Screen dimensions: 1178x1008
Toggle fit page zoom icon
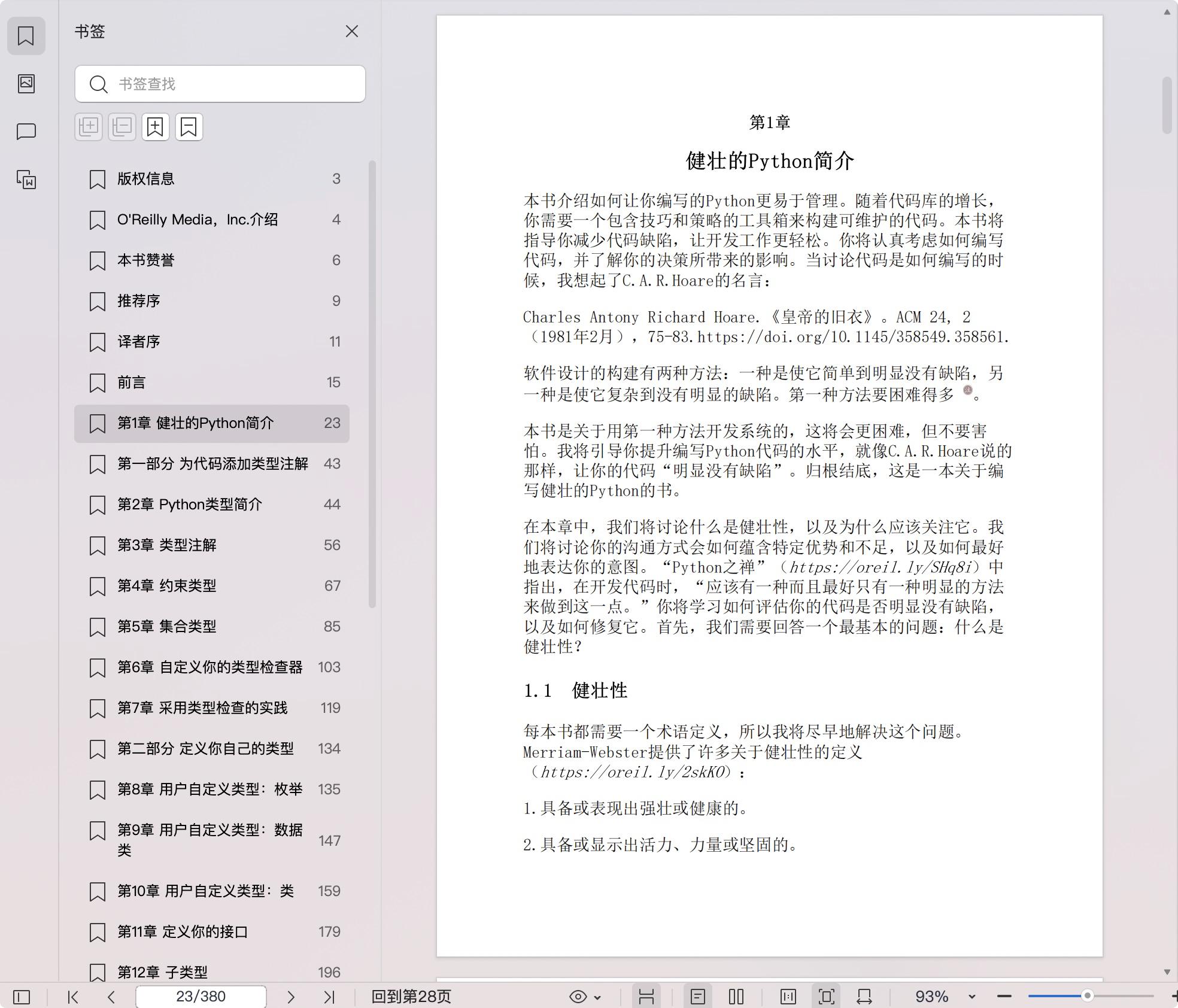coord(827,997)
